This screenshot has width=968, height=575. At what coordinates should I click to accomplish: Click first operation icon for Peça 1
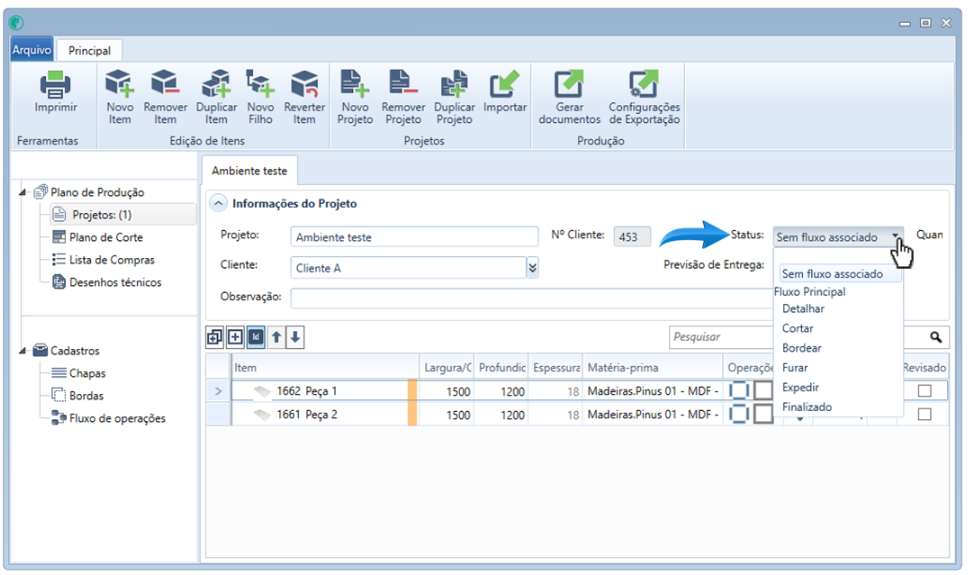[739, 390]
